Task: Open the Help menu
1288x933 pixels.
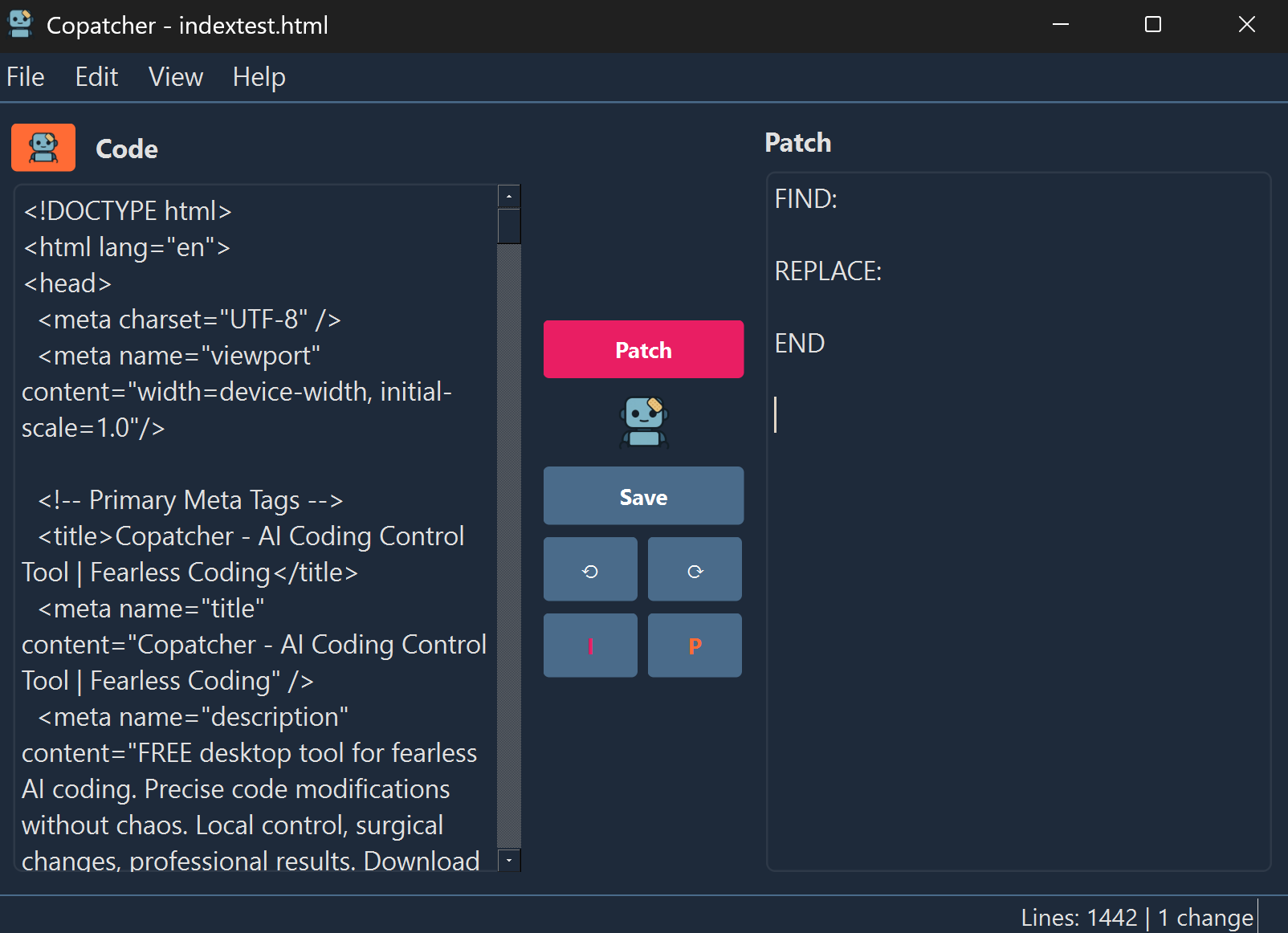Action: coord(259,77)
